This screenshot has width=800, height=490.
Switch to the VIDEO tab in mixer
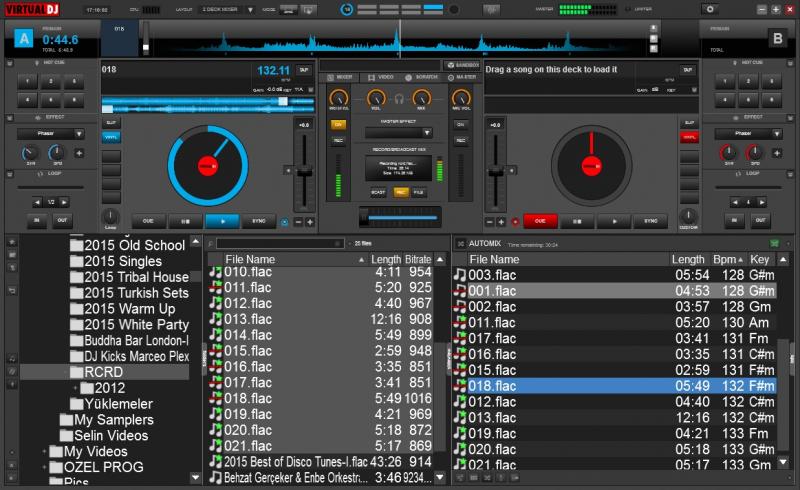tap(382, 76)
